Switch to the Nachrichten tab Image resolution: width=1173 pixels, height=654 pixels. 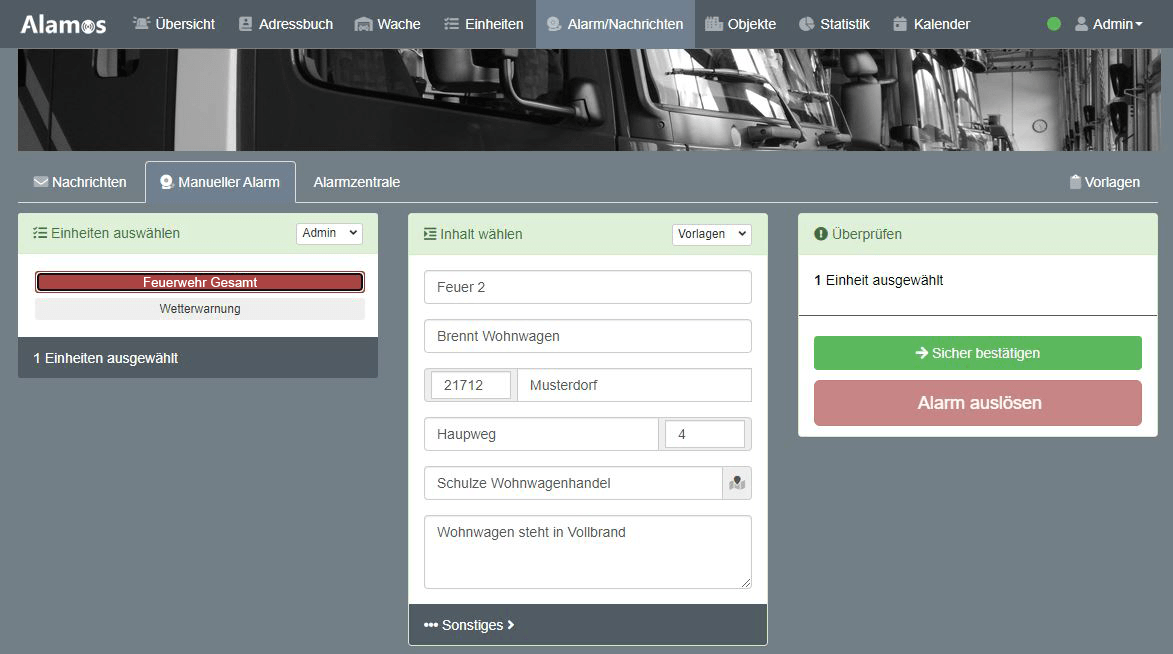(x=81, y=182)
